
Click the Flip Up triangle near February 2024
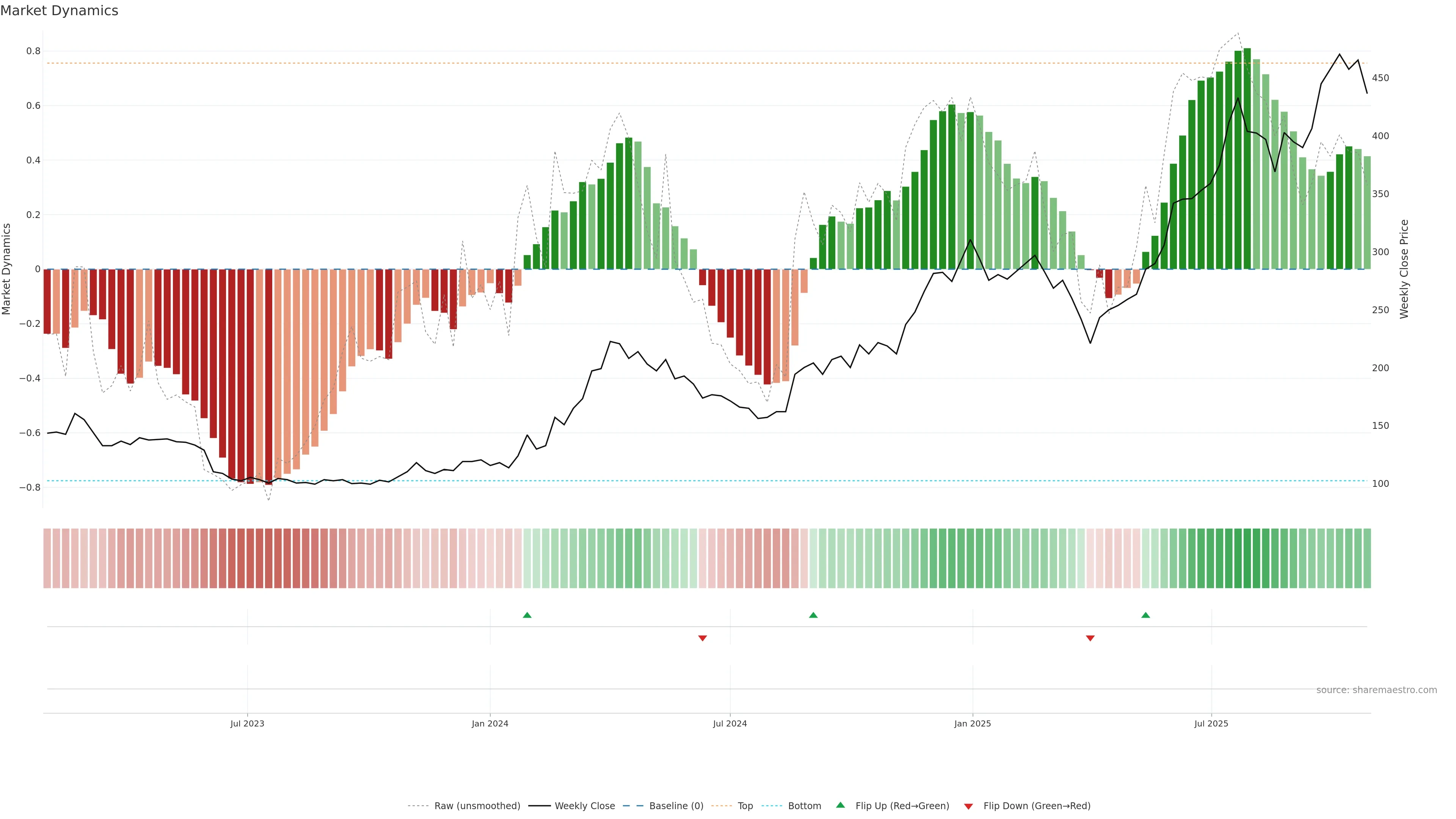pyautogui.click(x=527, y=615)
